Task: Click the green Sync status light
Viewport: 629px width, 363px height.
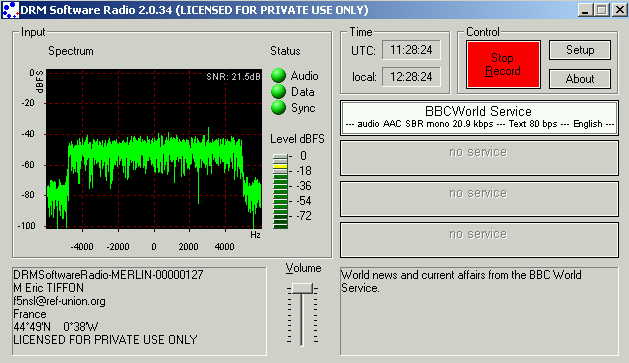Action: (x=278, y=107)
